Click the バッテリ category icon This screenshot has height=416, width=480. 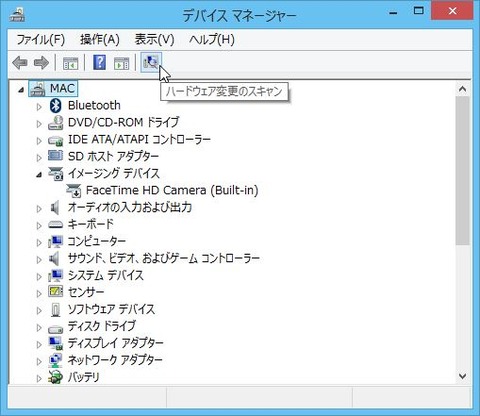55,377
